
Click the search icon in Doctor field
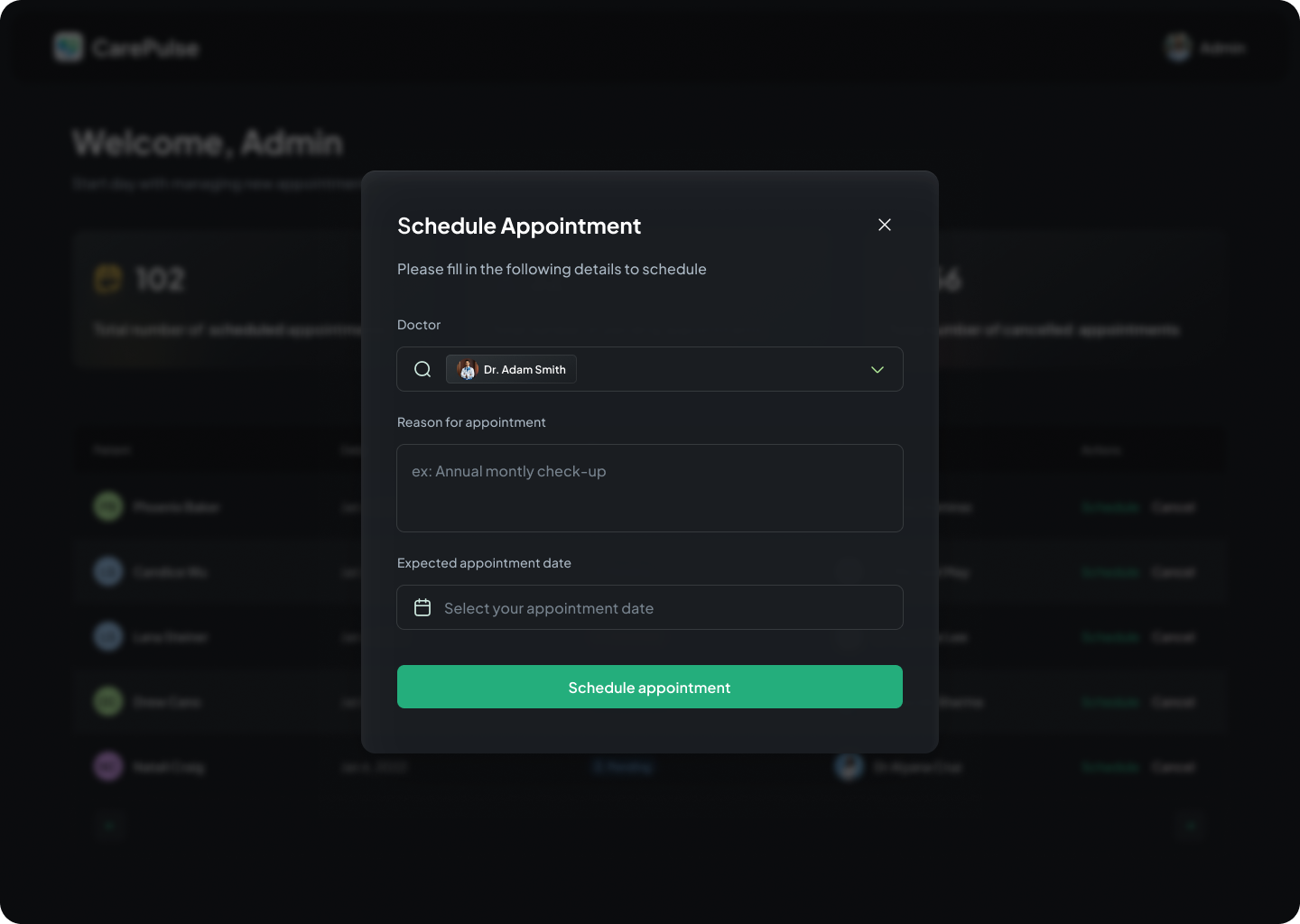click(422, 369)
